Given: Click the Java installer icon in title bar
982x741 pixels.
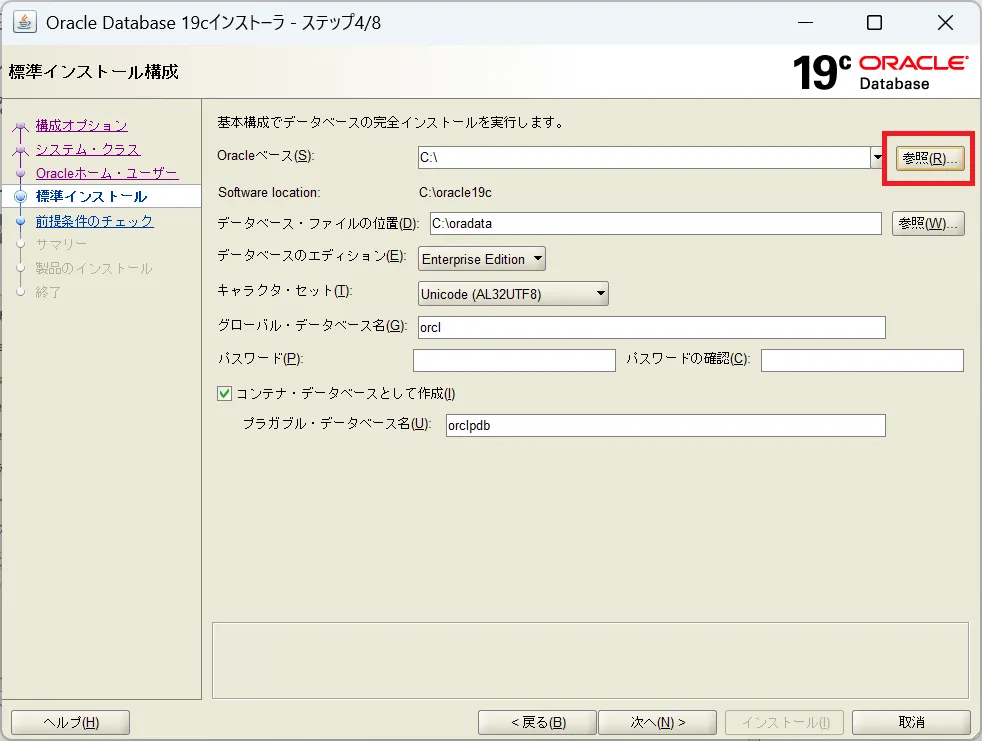Looking at the screenshot, I should [x=24, y=22].
